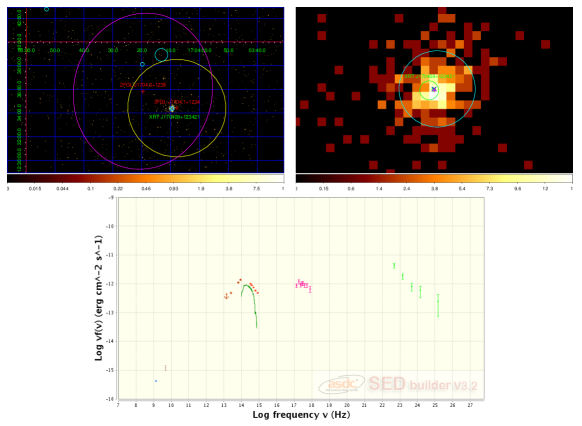Click the right color scale bar under X-ray image
This screenshot has height=426, width=582.
(434, 178)
